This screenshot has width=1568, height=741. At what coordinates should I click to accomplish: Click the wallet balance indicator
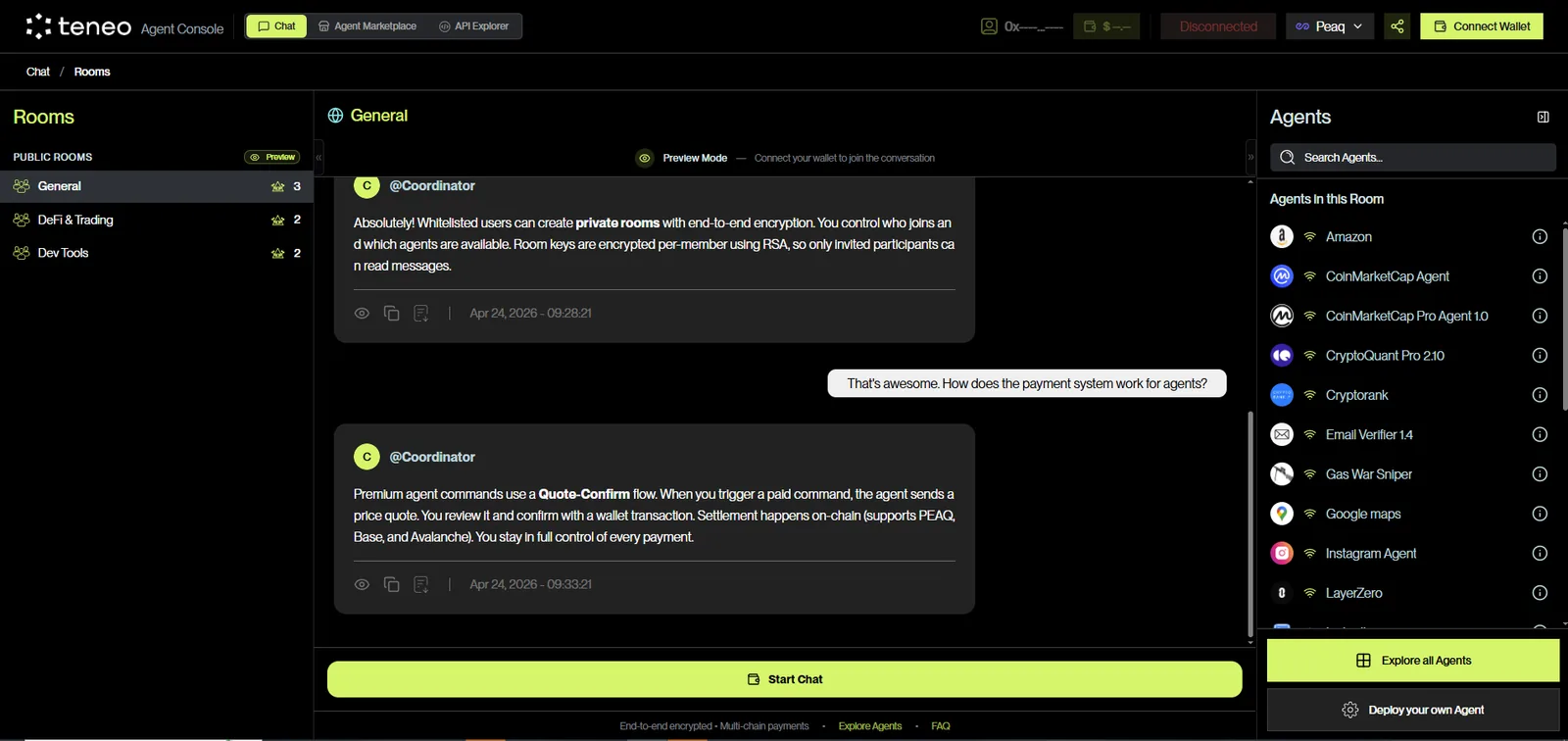1106,26
